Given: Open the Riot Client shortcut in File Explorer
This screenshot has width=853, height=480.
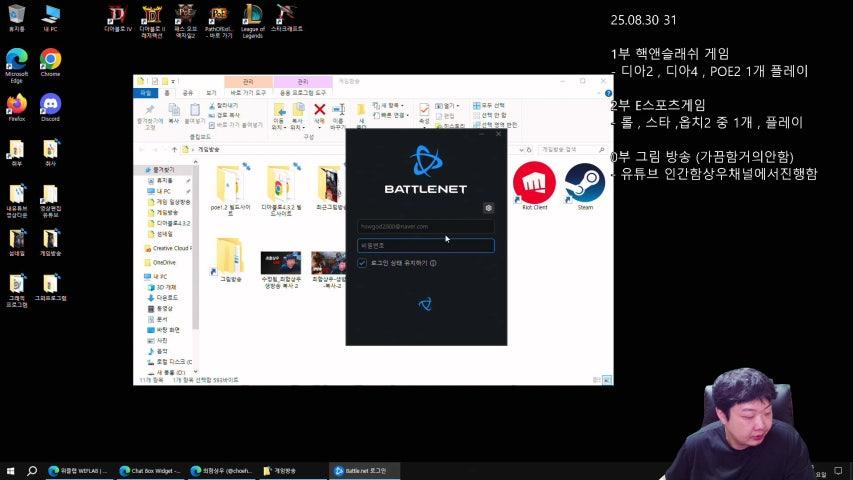Looking at the screenshot, I should (534, 187).
